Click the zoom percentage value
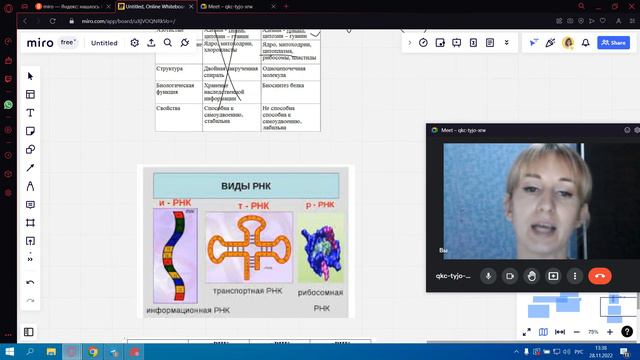 tap(593, 332)
